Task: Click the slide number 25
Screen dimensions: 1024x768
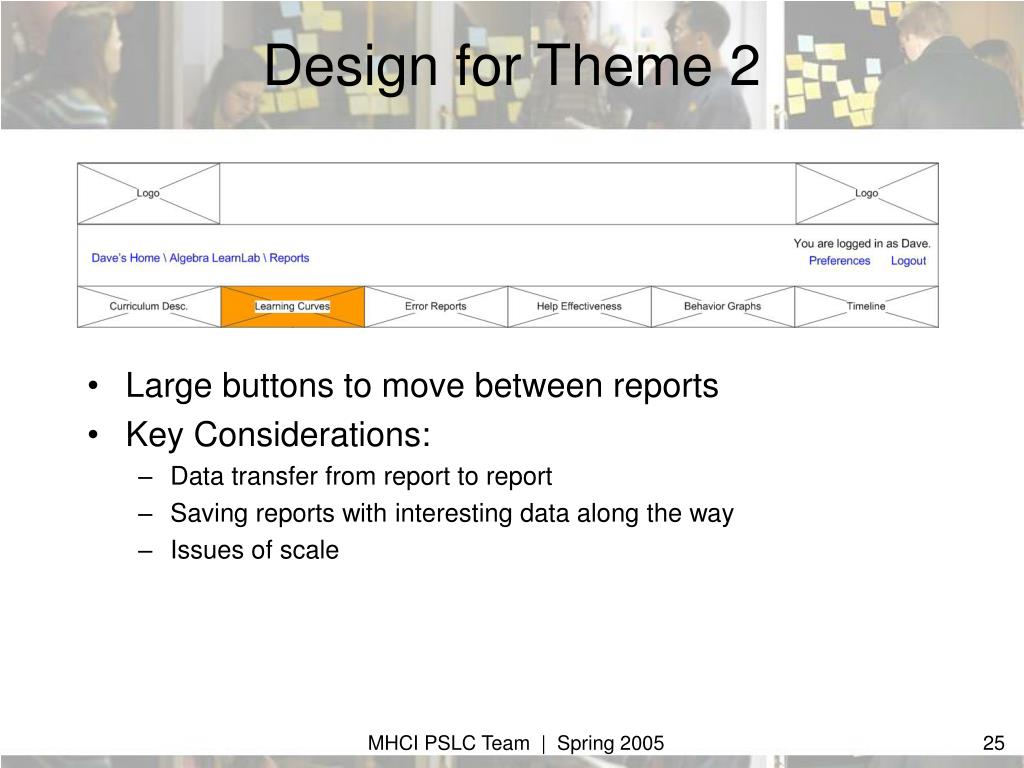Action: (x=993, y=743)
